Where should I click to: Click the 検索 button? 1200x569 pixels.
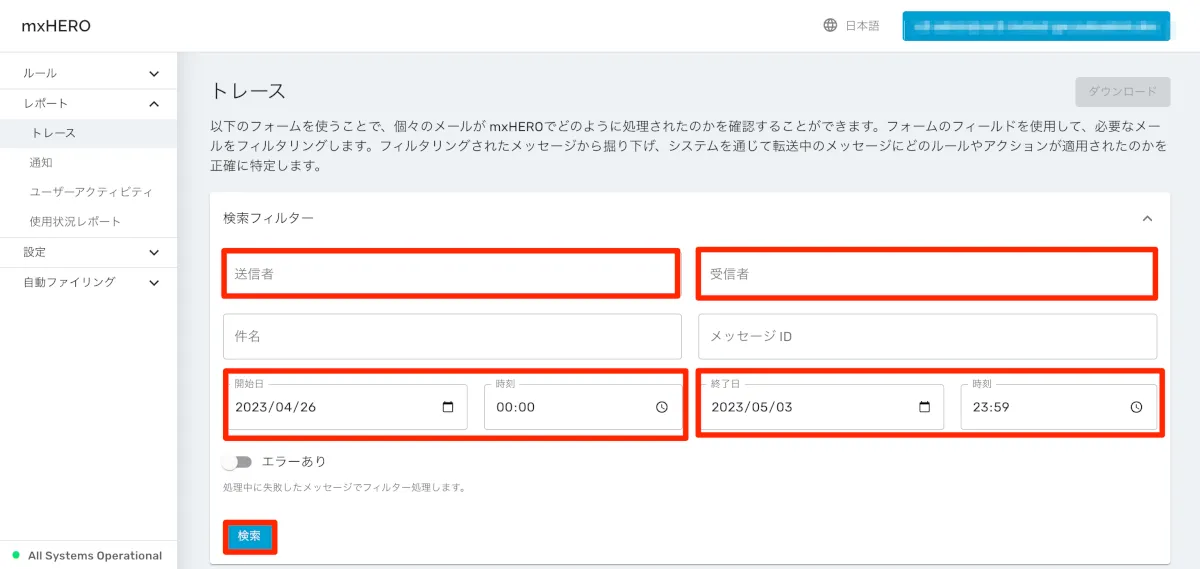249,536
